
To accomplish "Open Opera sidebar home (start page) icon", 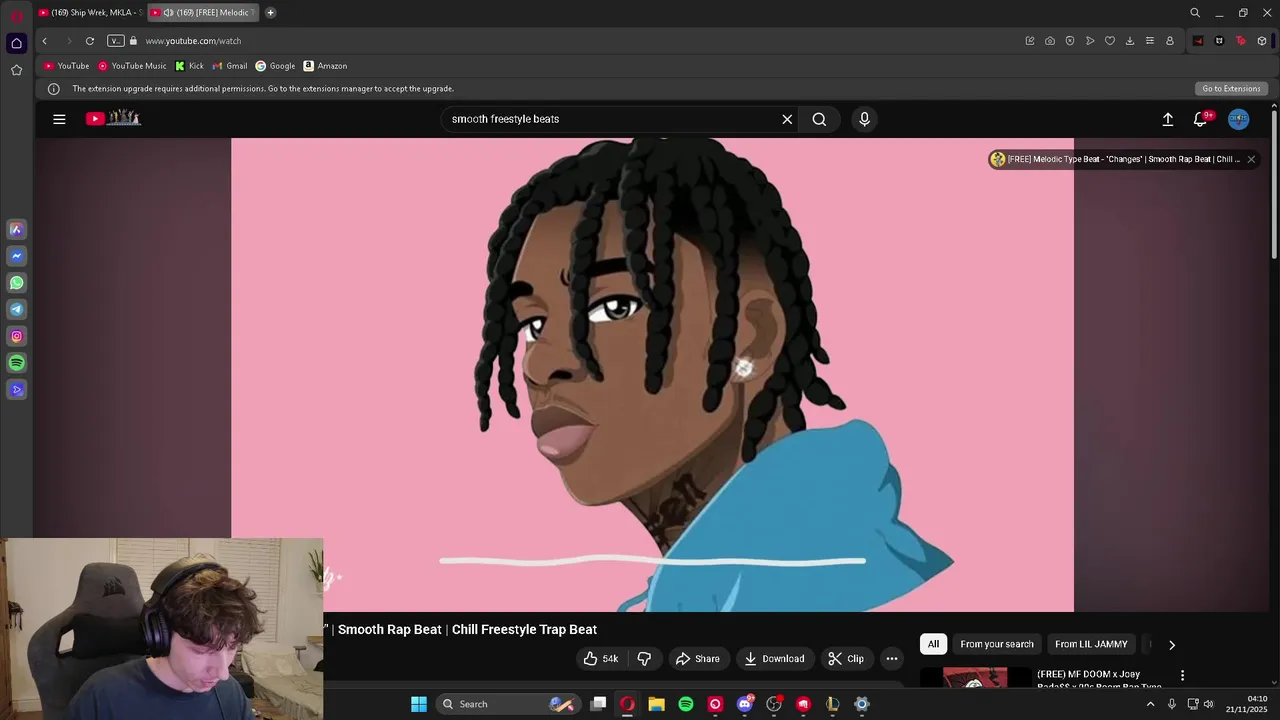I will 16,43.
